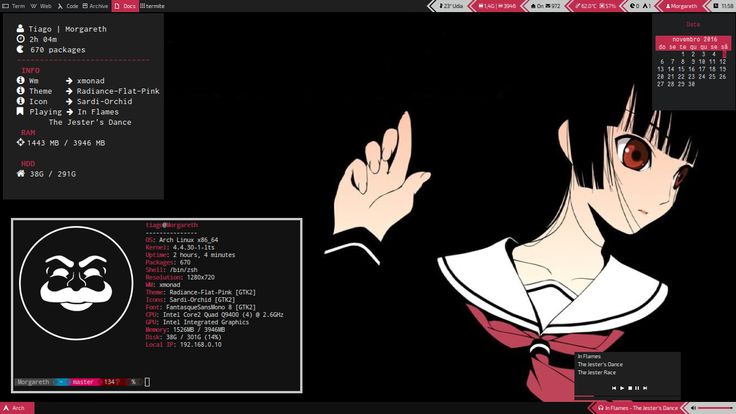Click the fsociety mask logo in terminal
The width and height of the screenshot is (736, 414).
pyautogui.click(x=76, y=283)
